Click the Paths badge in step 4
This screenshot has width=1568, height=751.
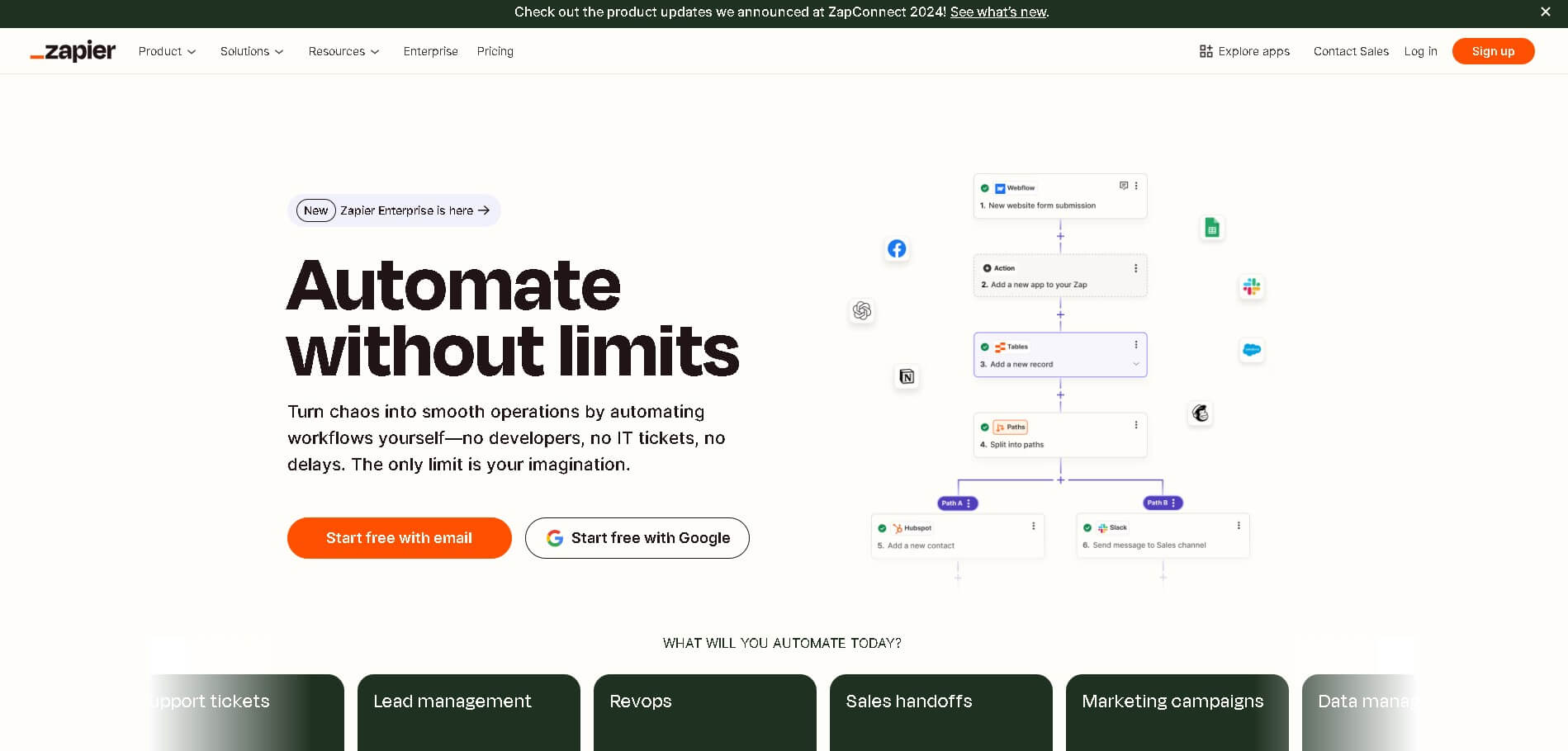point(1011,427)
